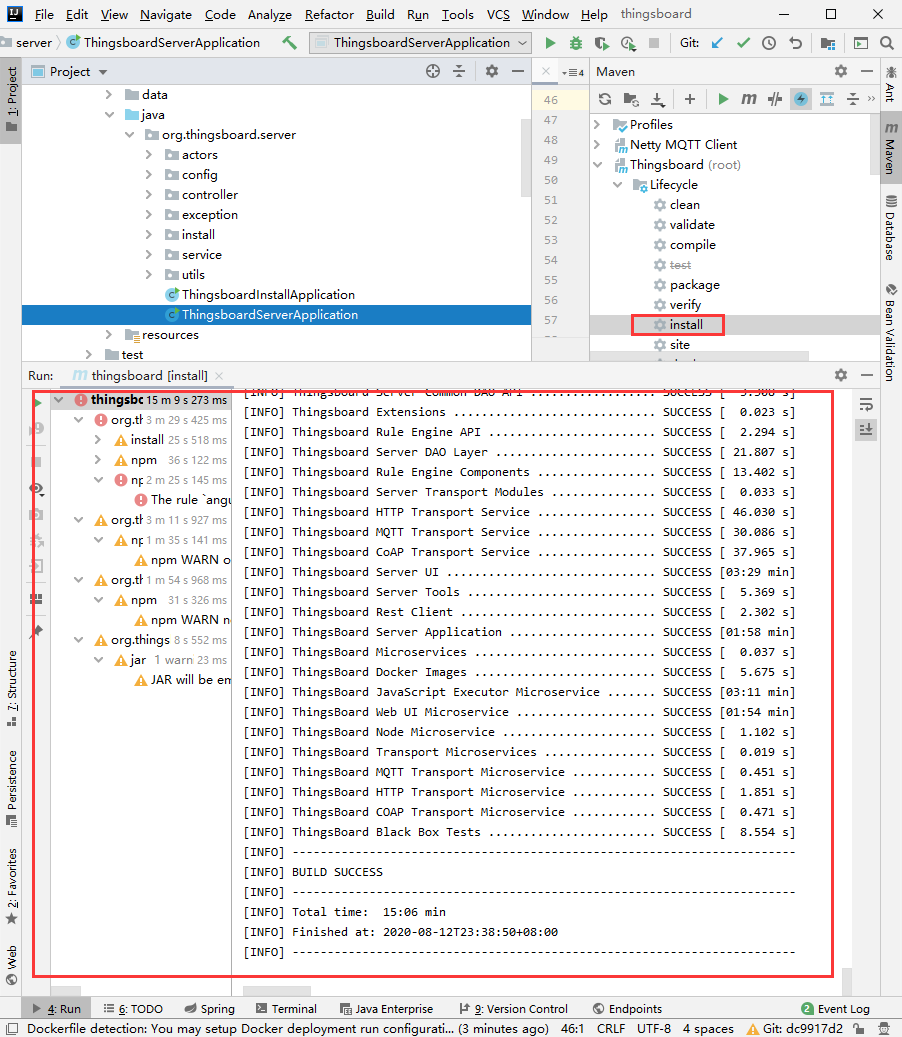Click Reload All Maven Projects icon
Viewport: 902px width, 1037px height.
click(604, 99)
